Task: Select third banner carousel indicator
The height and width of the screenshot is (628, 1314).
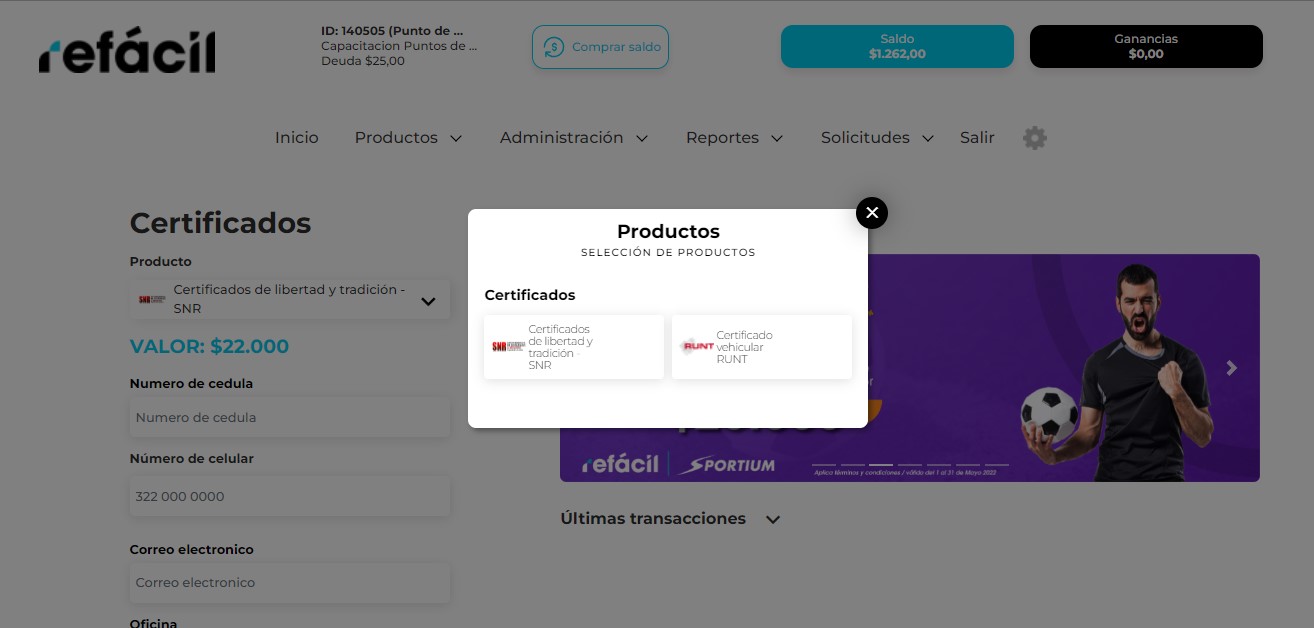Action: coord(881,465)
